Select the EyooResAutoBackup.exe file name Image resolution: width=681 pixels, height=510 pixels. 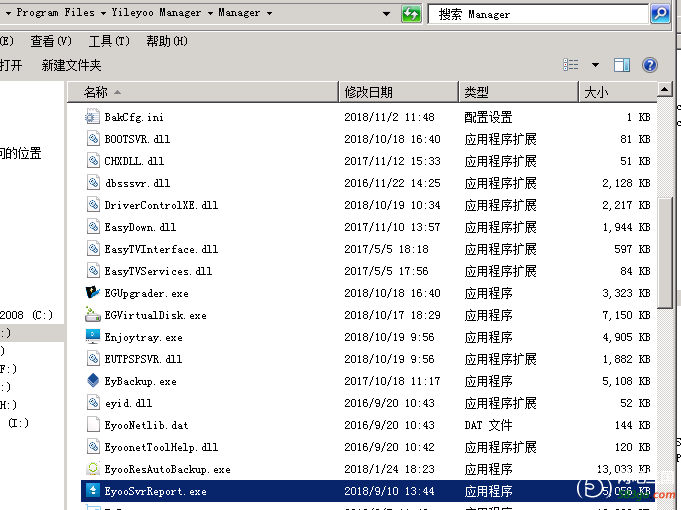point(167,470)
